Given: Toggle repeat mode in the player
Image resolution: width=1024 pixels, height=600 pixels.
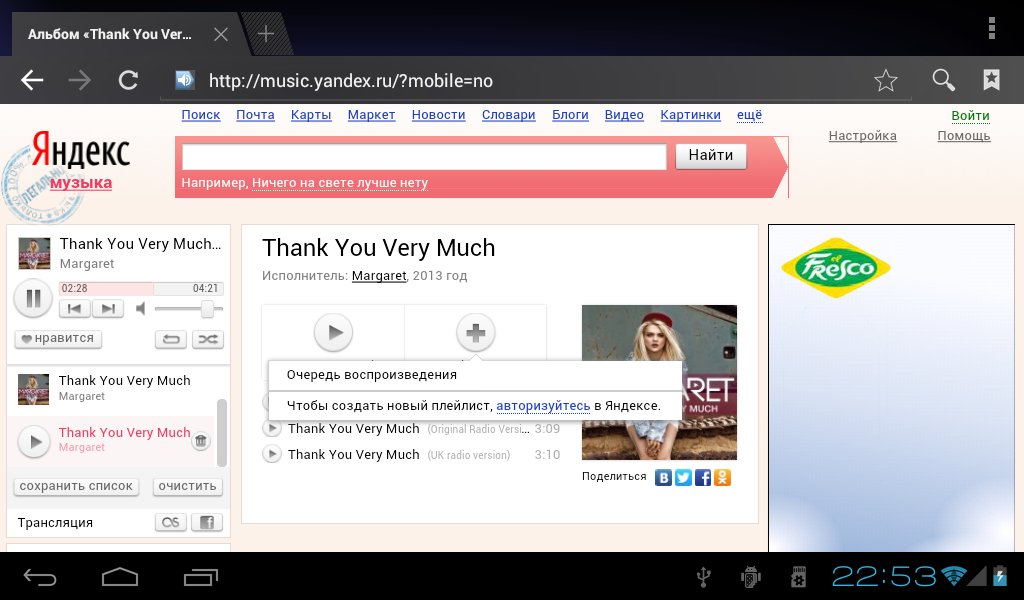Looking at the screenshot, I should click(x=170, y=339).
